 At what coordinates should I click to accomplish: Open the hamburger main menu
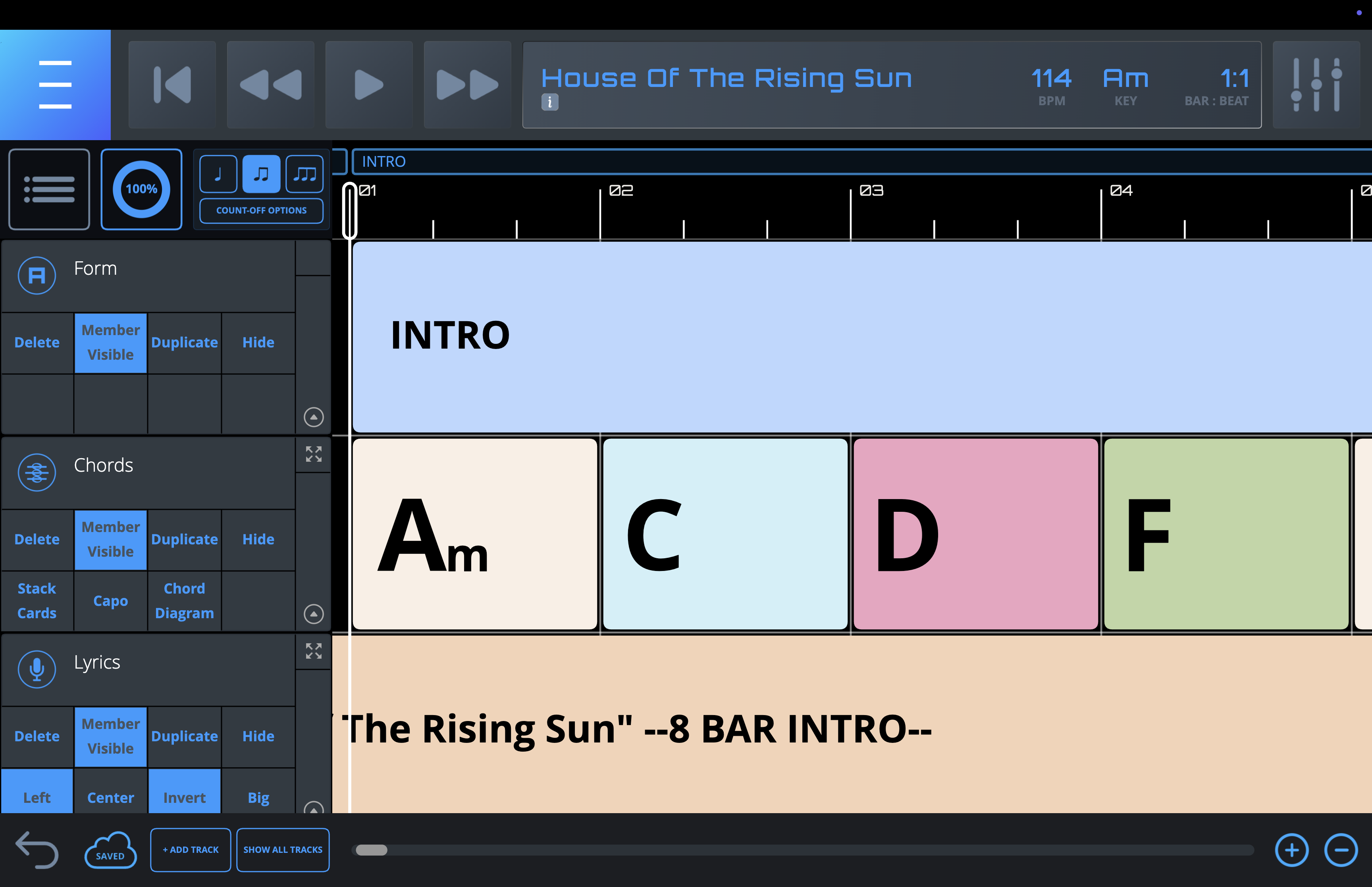55,85
